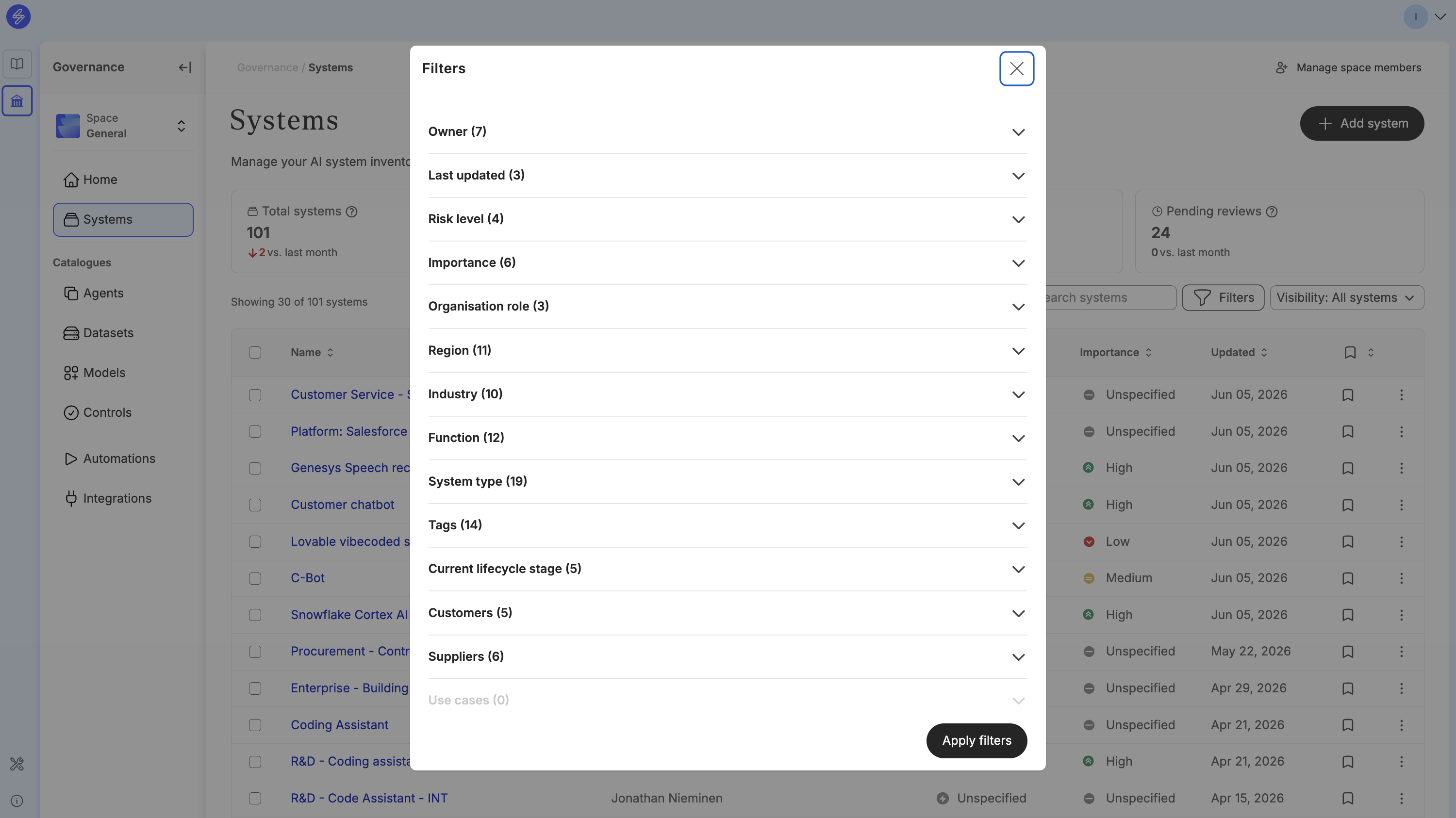This screenshot has width=1456, height=818.
Task: Check the Lovable vibecoded row checkbox
Action: click(x=255, y=542)
